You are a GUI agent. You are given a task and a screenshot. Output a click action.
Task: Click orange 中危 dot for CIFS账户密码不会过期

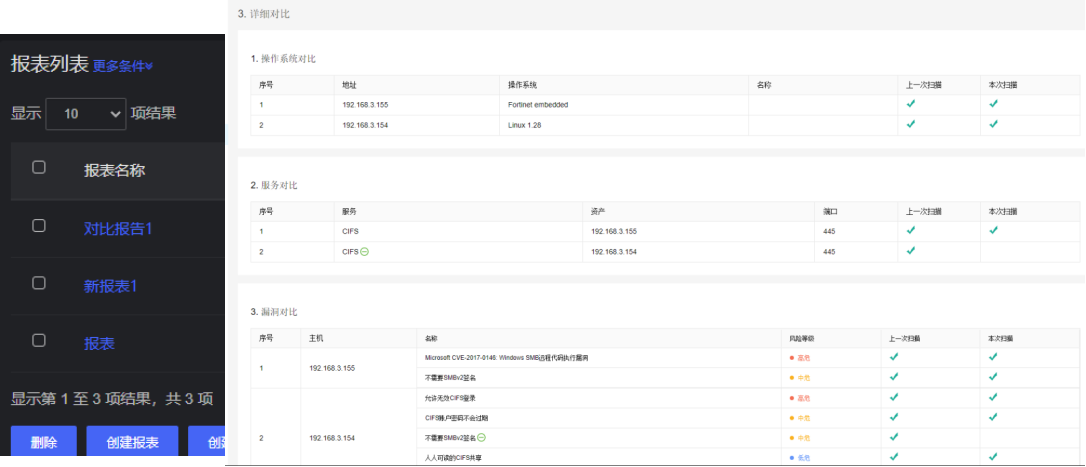(792, 418)
